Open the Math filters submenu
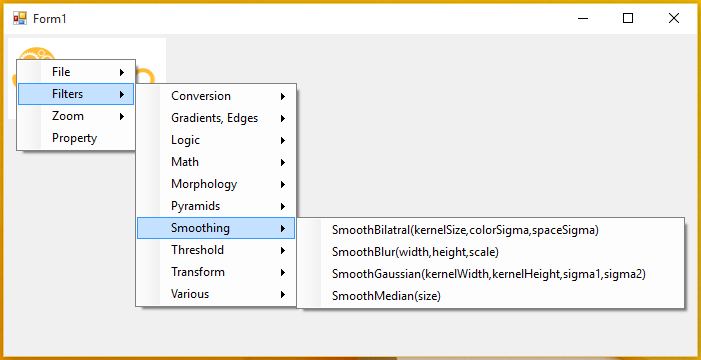The image size is (701, 360). (215, 162)
